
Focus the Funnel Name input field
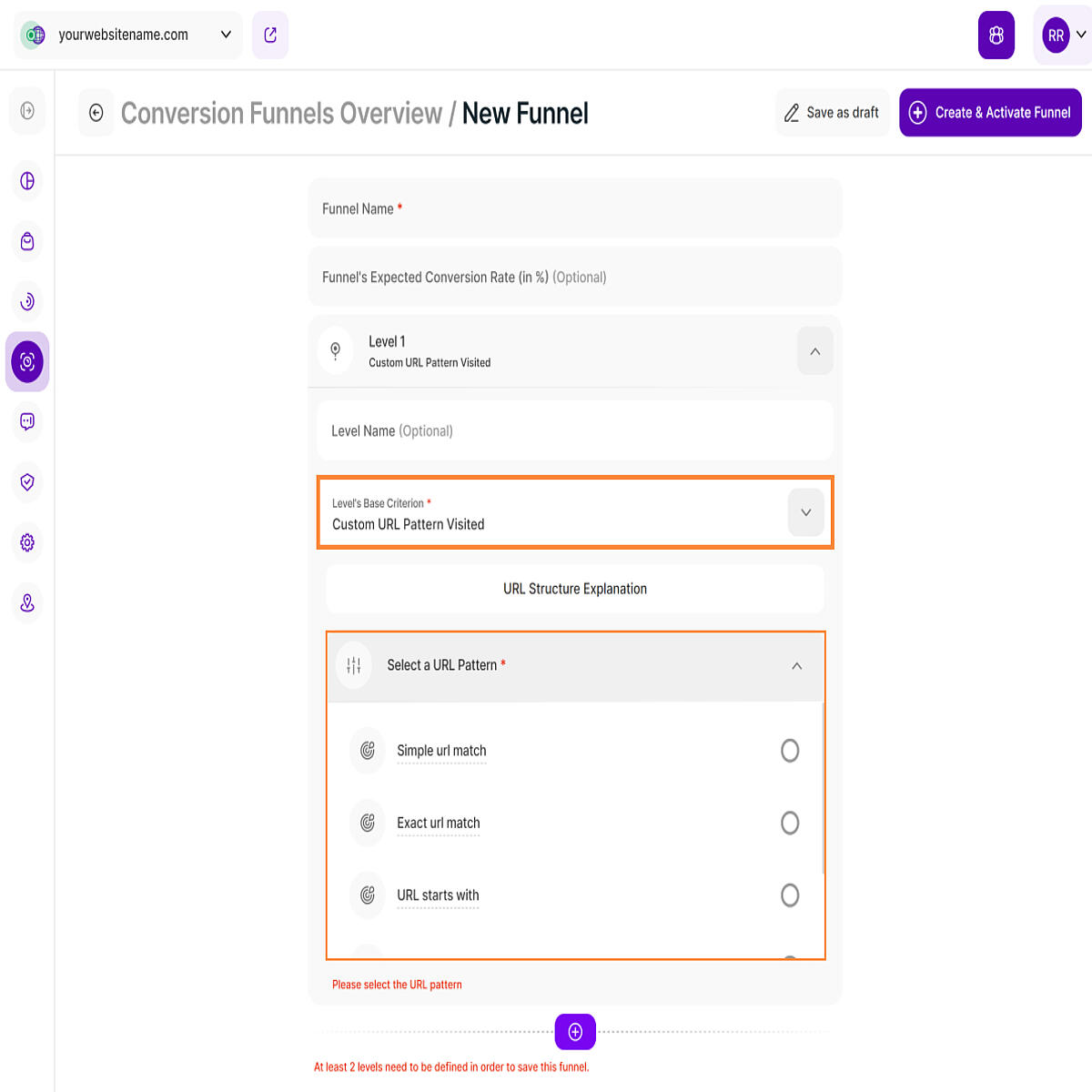pos(575,208)
